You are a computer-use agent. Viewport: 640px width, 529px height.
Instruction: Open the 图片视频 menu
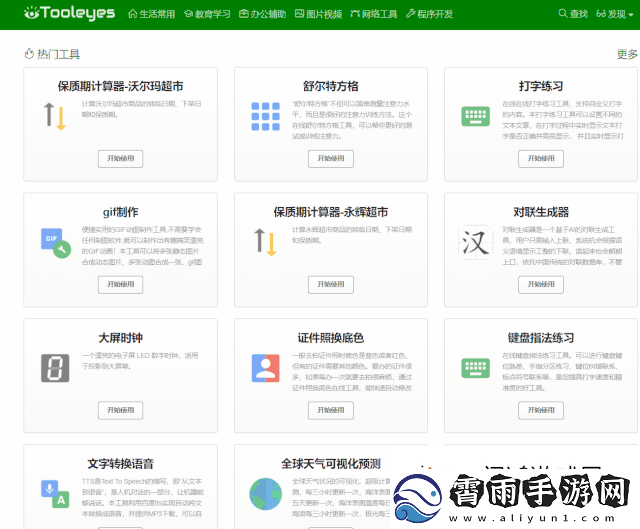click(318, 14)
